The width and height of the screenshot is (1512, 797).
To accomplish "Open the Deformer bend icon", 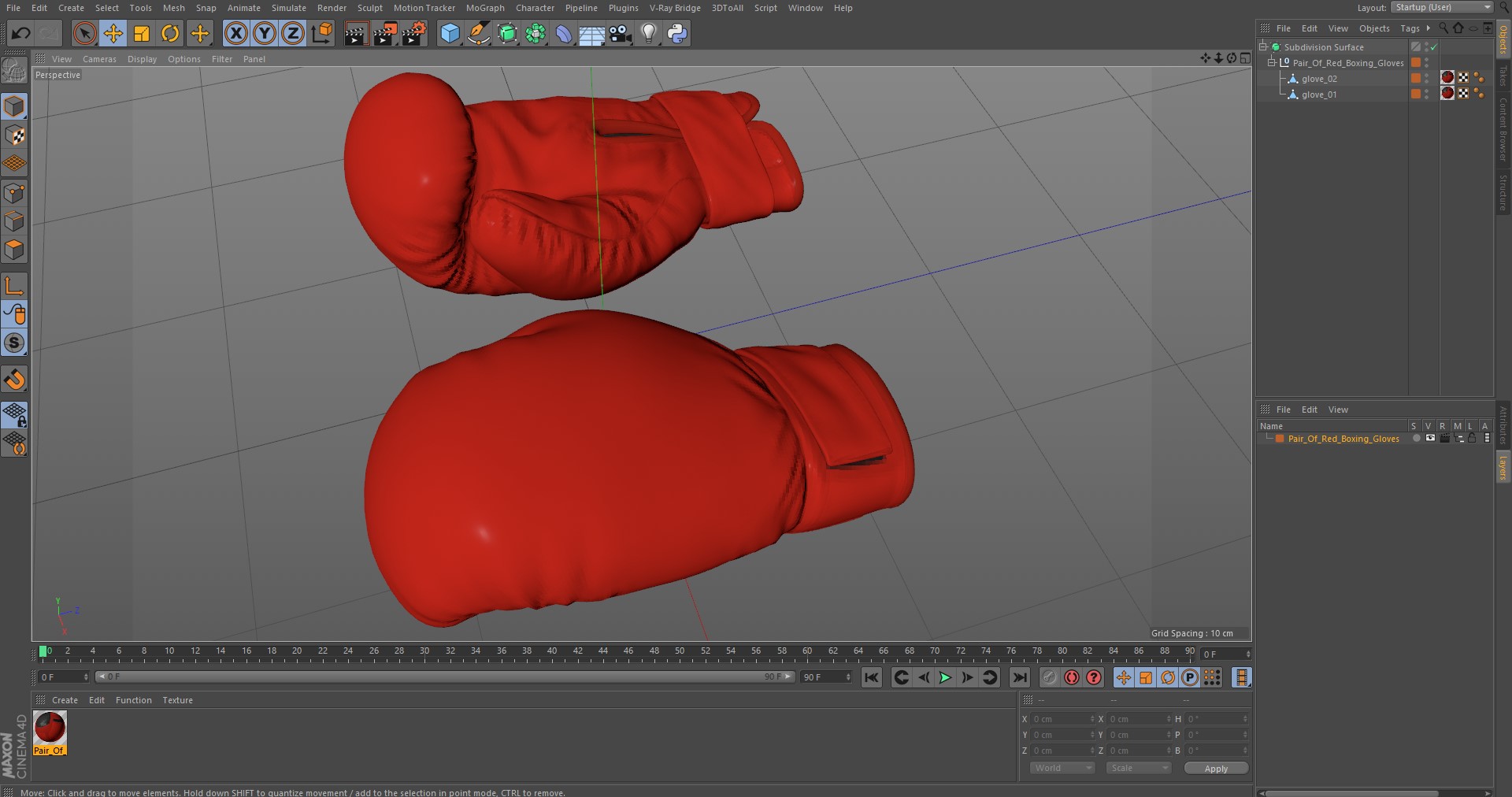I will pyautogui.click(x=564, y=33).
